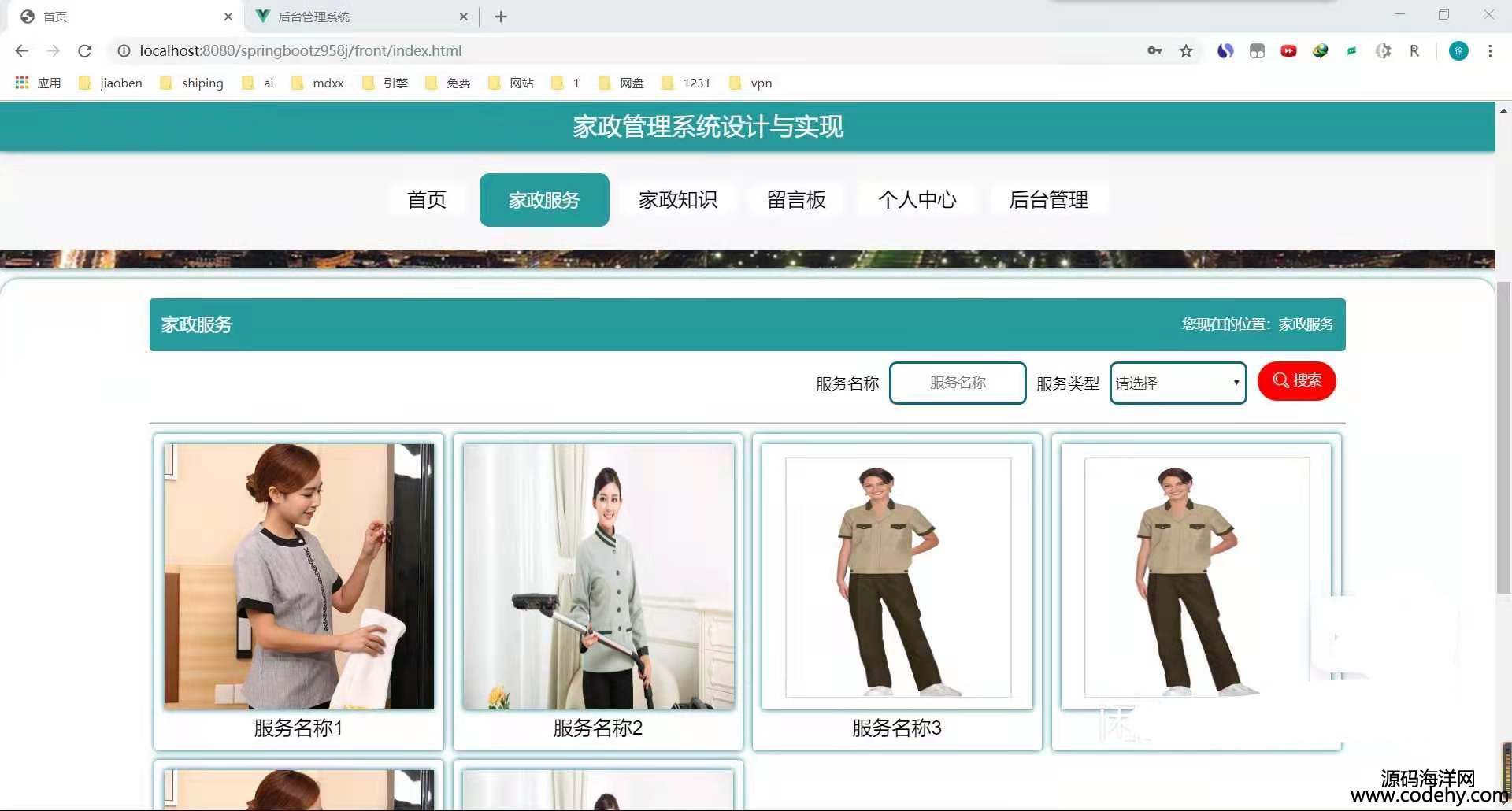Click the browser forward arrow
Image resolution: width=1512 pixels, height=811 pixels.
point(53,50)
